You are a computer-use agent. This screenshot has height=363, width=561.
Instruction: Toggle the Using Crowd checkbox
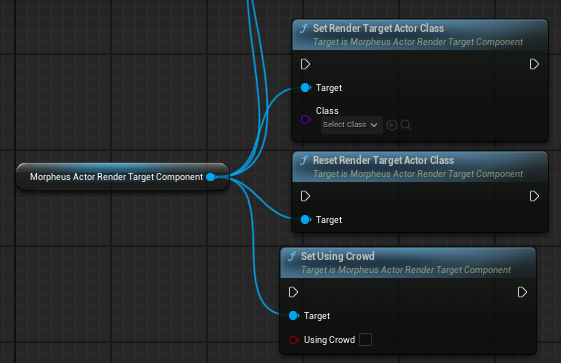[x=365, y=340]
